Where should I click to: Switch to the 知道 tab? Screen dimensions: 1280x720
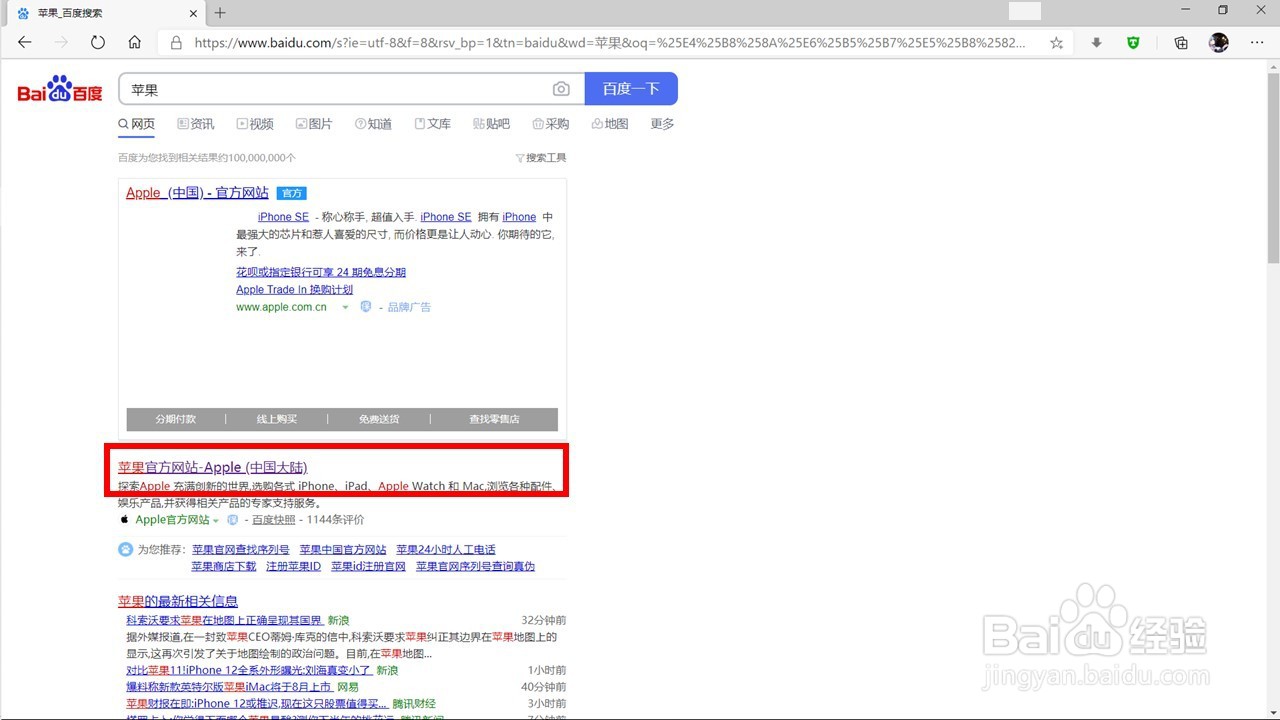373,124
